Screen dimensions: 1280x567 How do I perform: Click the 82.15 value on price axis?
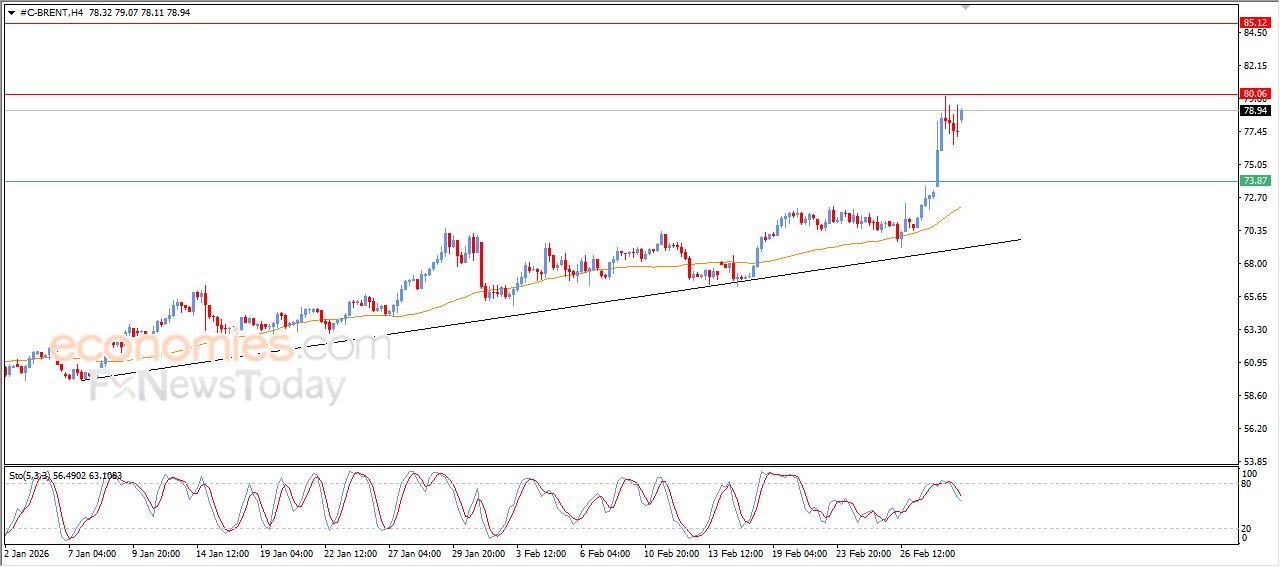click(1254, 66)
